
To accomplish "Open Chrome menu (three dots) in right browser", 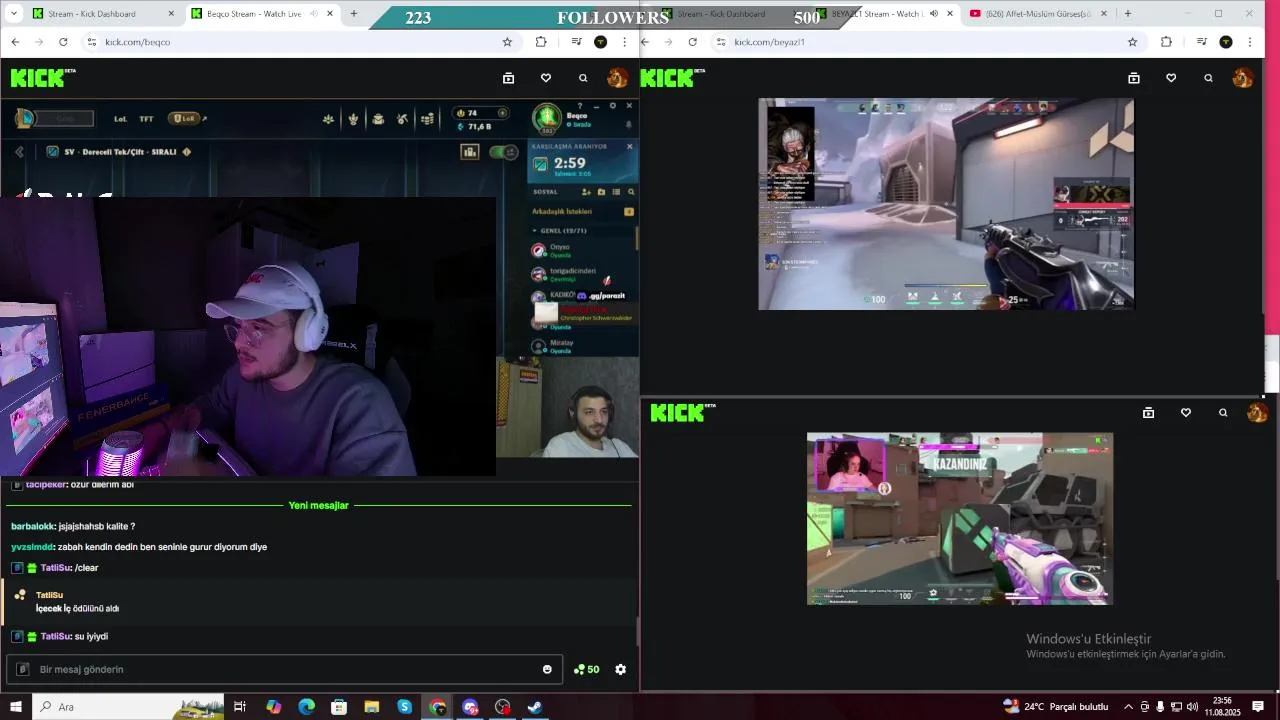I will pos(1250,42).
